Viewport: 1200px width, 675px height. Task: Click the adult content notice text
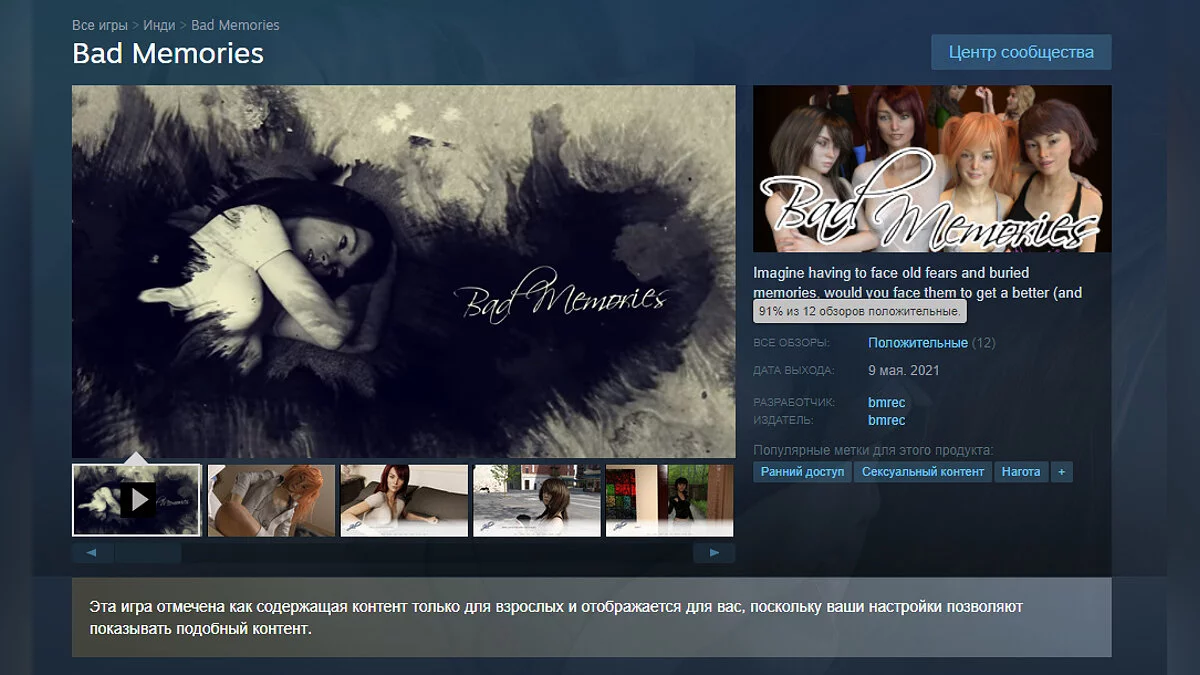(x=556, y=618)
